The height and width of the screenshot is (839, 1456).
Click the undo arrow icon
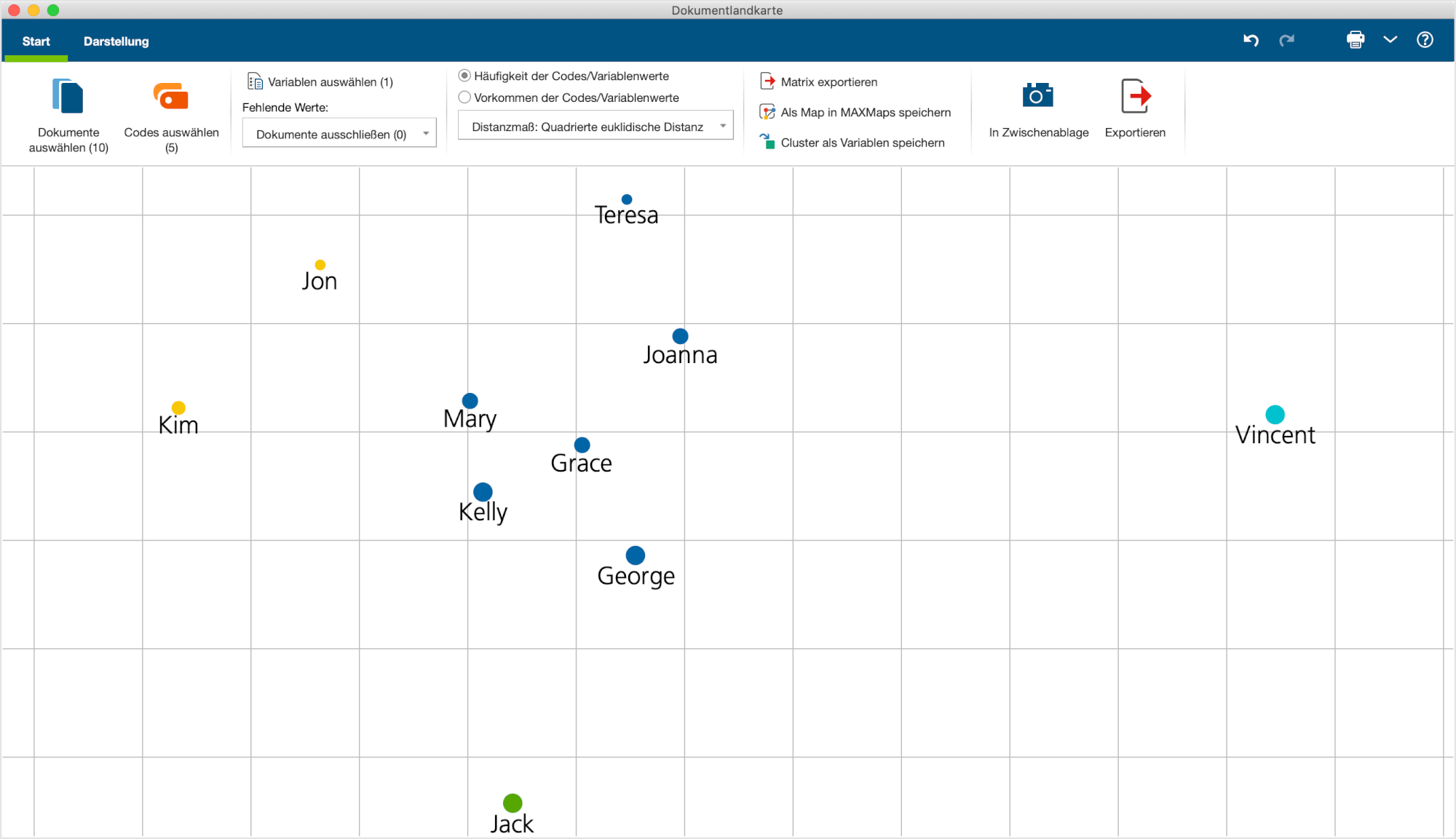click(1251, 40)
